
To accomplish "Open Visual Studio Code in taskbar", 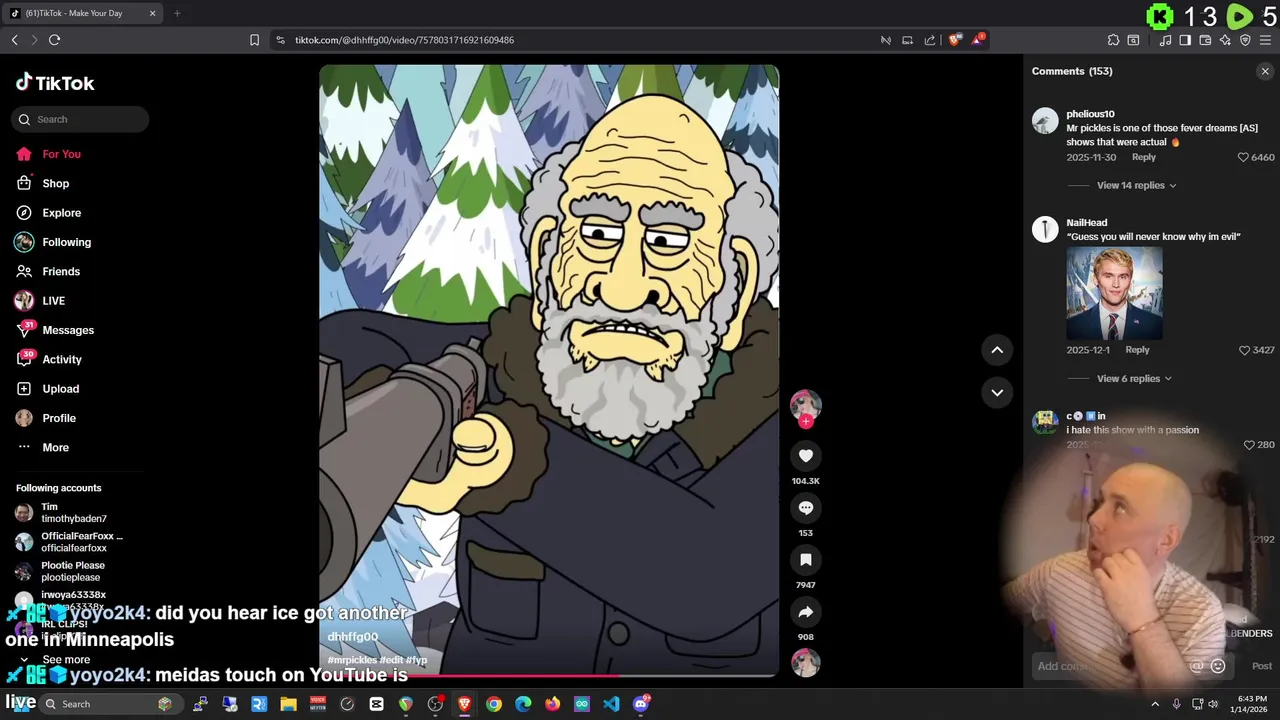I will pyautogui.click(x=611, y=704).
